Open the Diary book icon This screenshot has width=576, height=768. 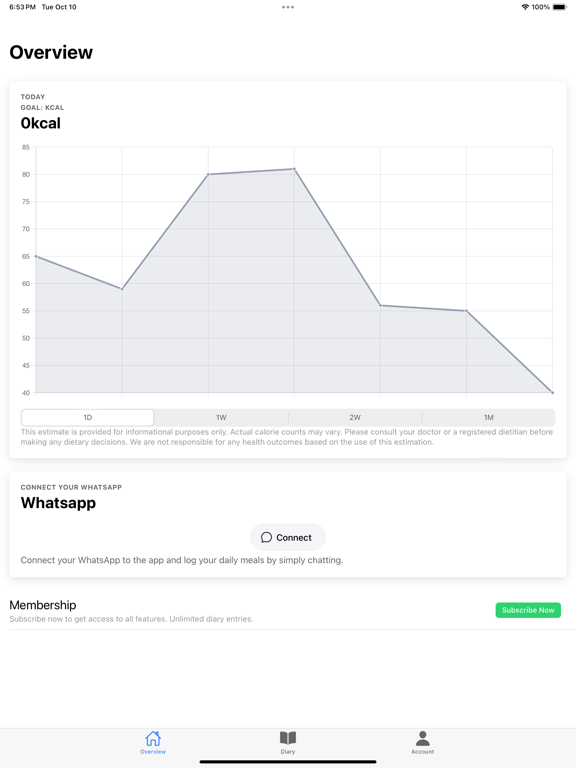click(x=288, y=738)
